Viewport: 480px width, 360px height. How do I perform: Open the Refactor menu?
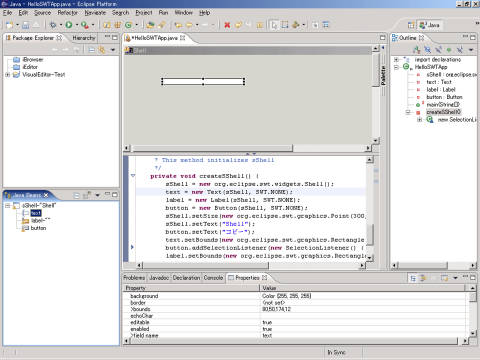tap(67, 13)
